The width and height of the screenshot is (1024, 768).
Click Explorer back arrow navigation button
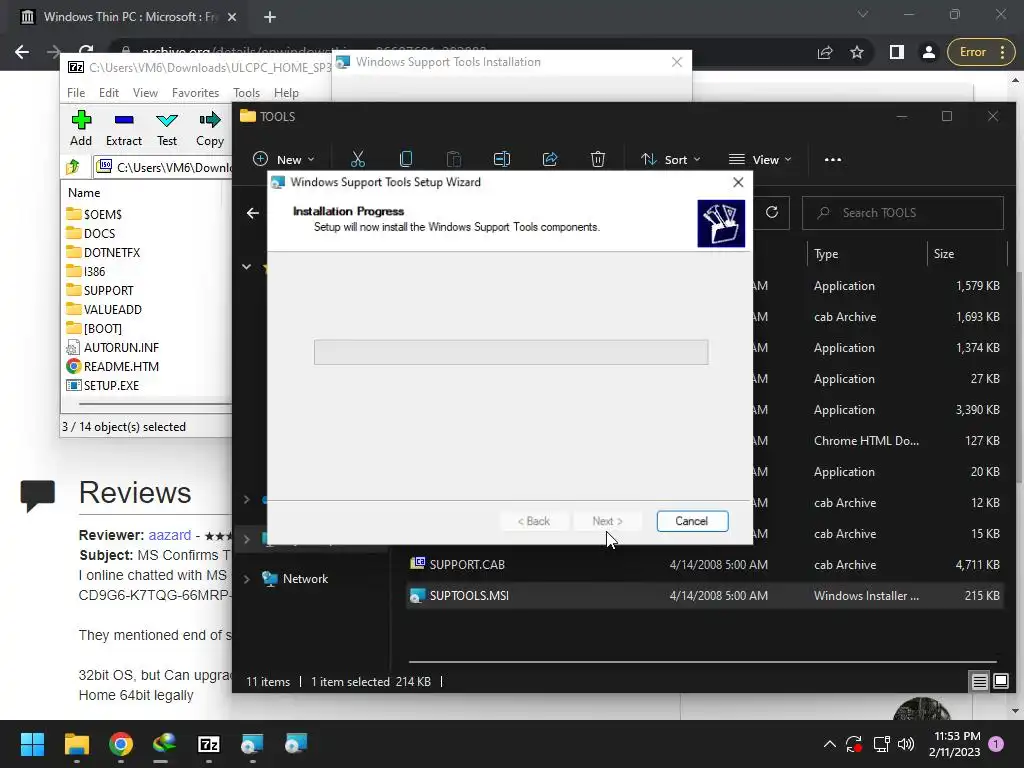253,213
